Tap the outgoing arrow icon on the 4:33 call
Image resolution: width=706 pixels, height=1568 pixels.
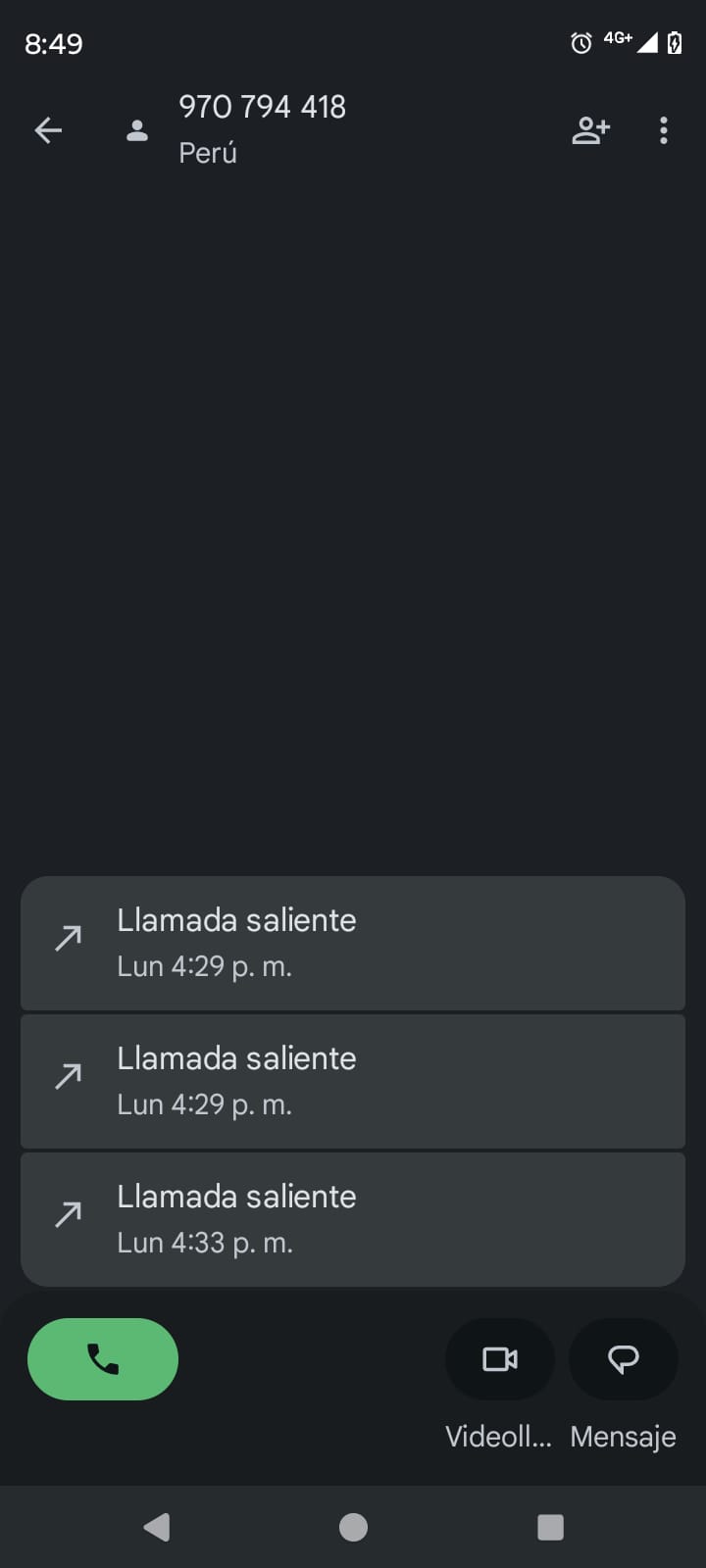(69, 1215)
